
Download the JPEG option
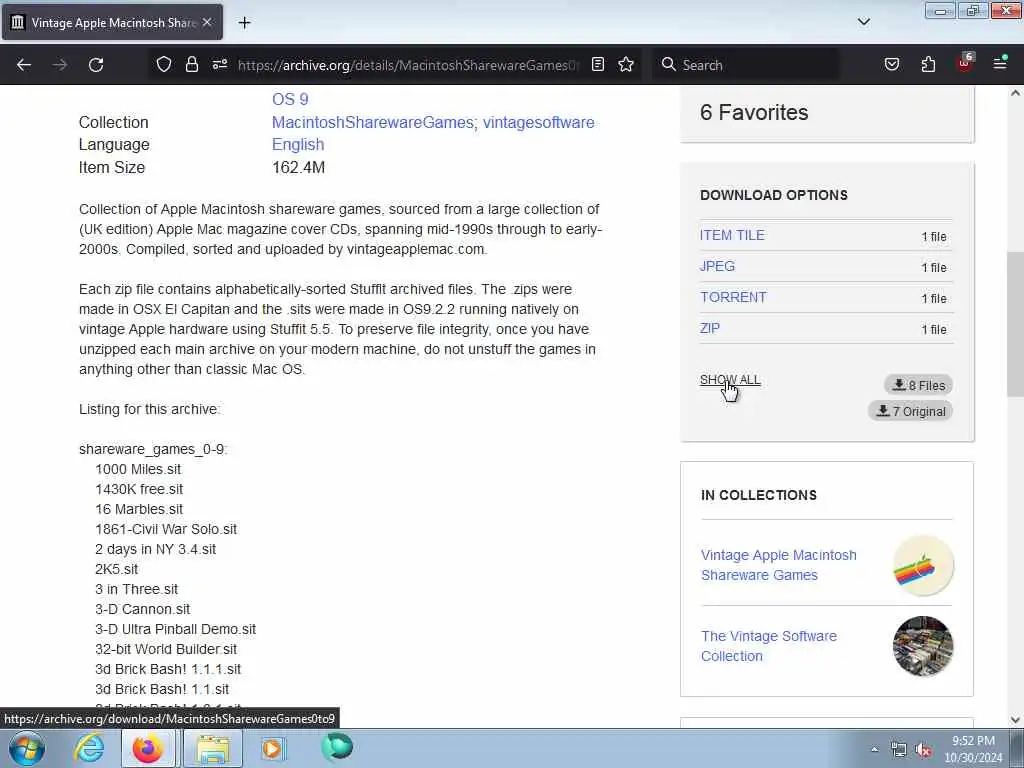click(x=717, y=266)
